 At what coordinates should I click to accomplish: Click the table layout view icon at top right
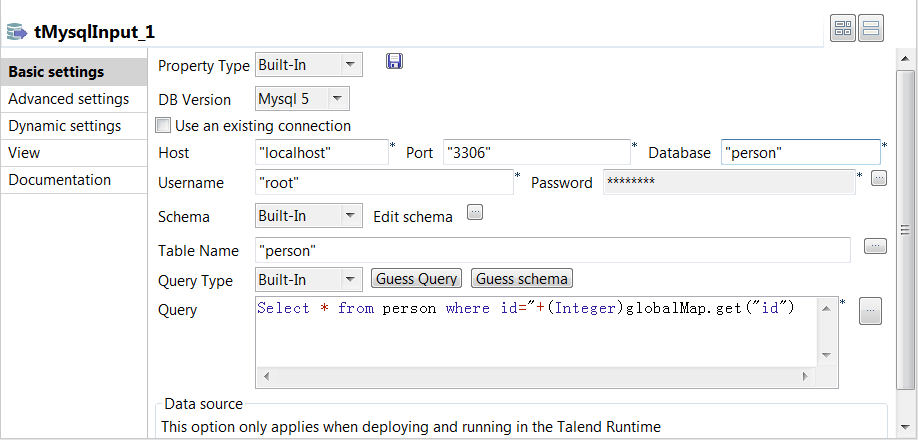(x=843, y=30)
